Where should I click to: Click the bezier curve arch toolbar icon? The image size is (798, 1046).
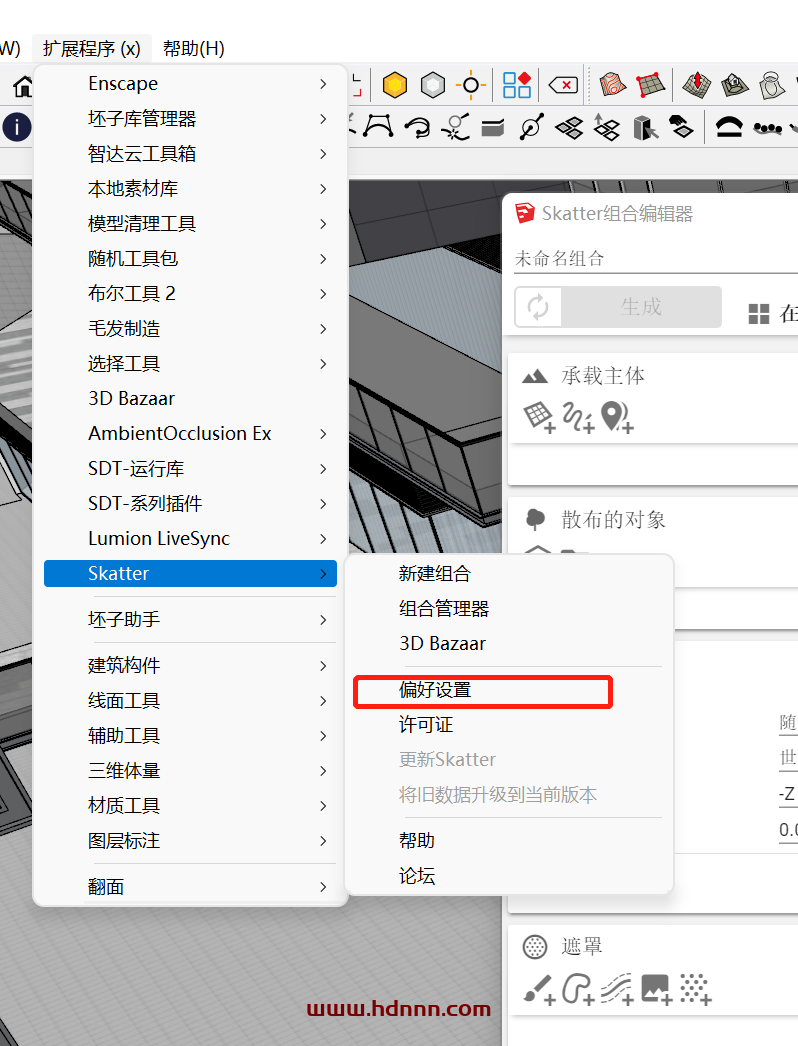(378, 126)
